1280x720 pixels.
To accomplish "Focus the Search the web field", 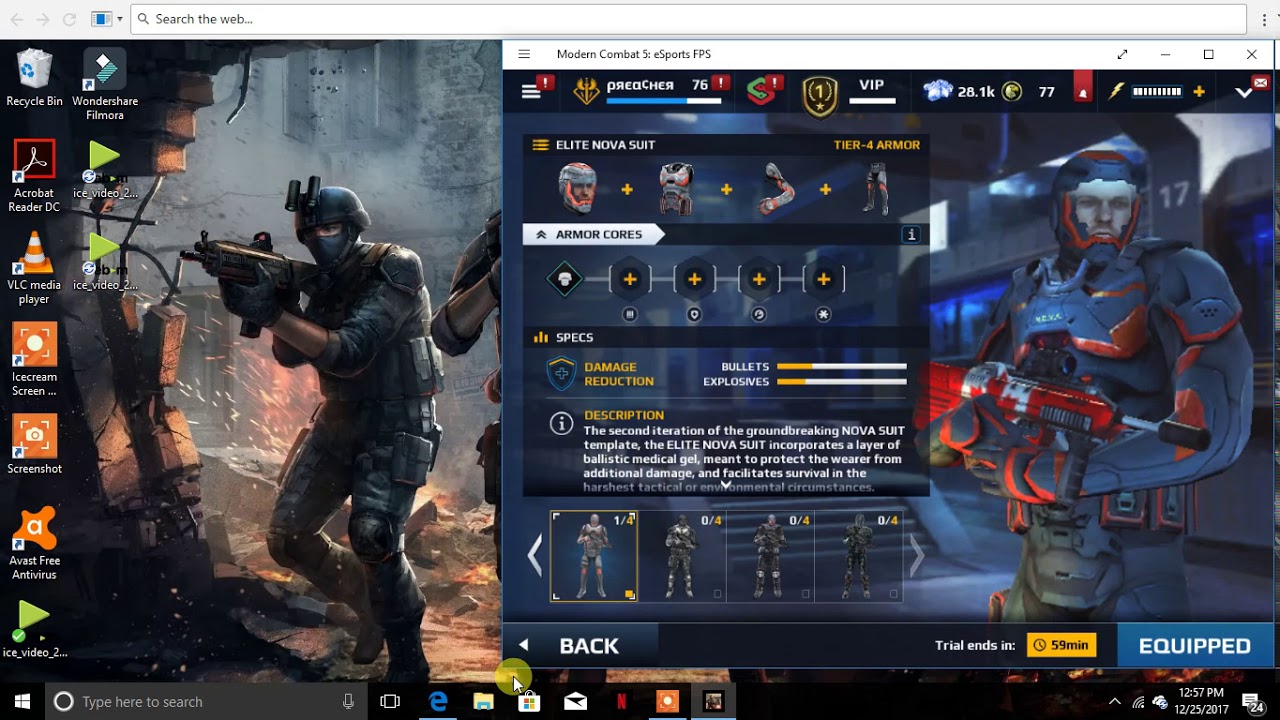I will pyautogui.click(x=689, y=19).
